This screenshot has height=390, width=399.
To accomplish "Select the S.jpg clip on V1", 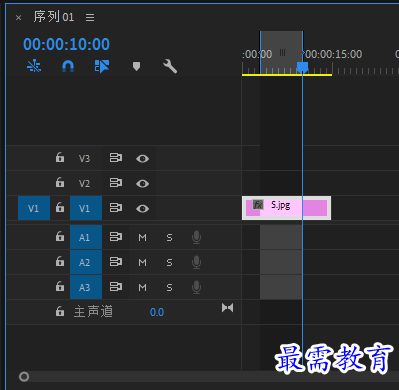I will 286,208.
